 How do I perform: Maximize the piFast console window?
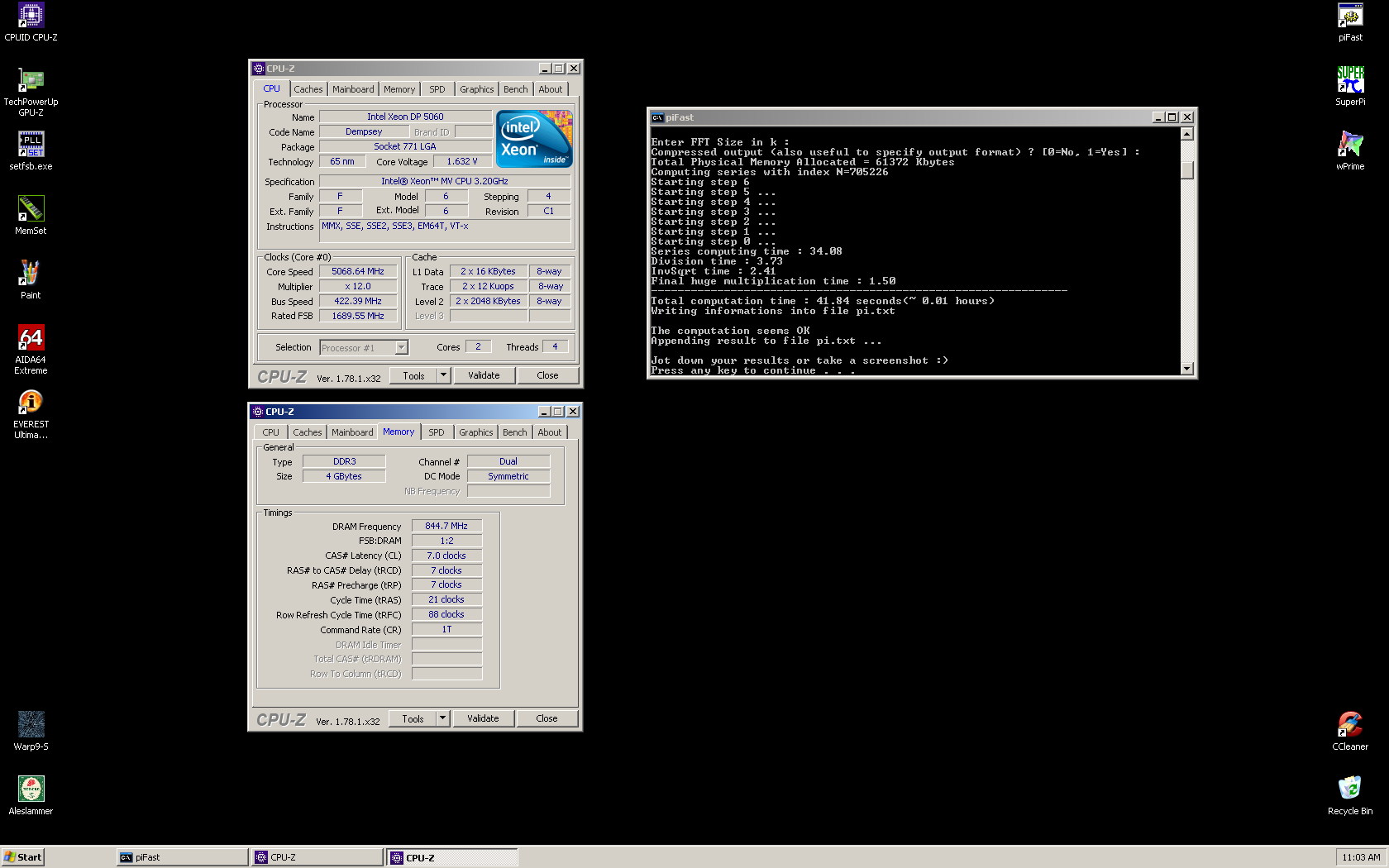[1172, 117]
